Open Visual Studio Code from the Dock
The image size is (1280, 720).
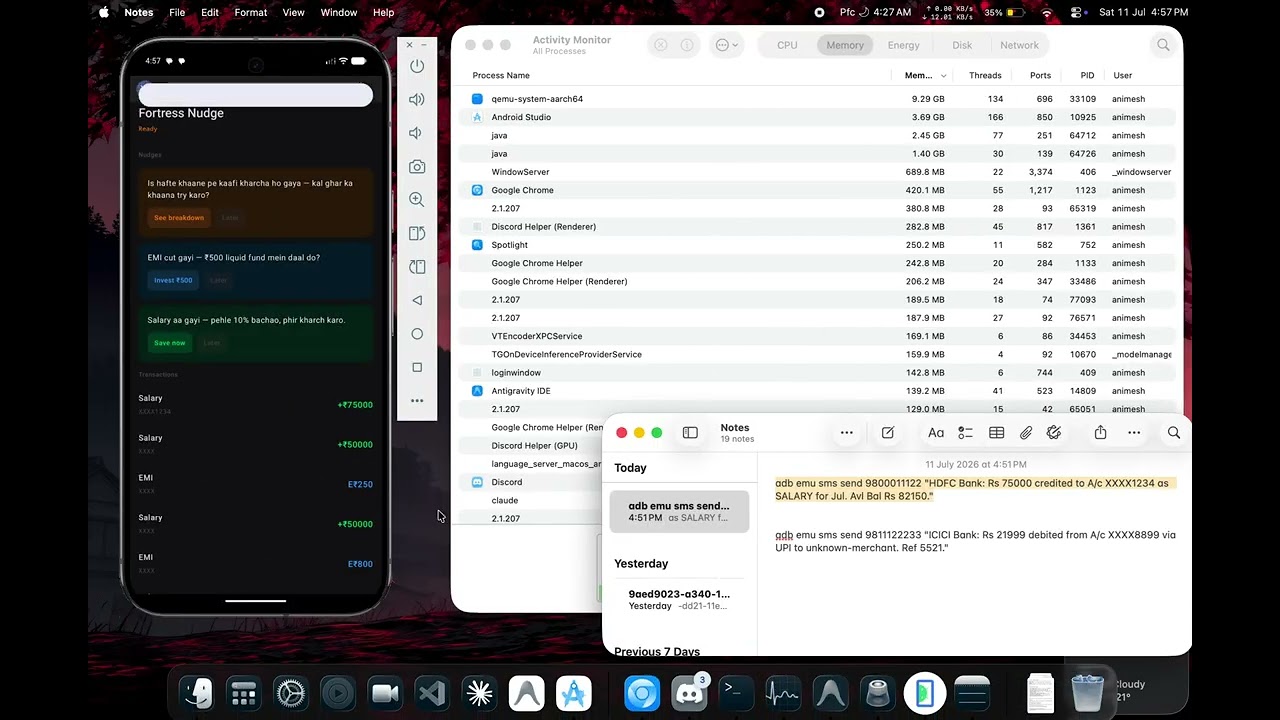click(432, 694)
